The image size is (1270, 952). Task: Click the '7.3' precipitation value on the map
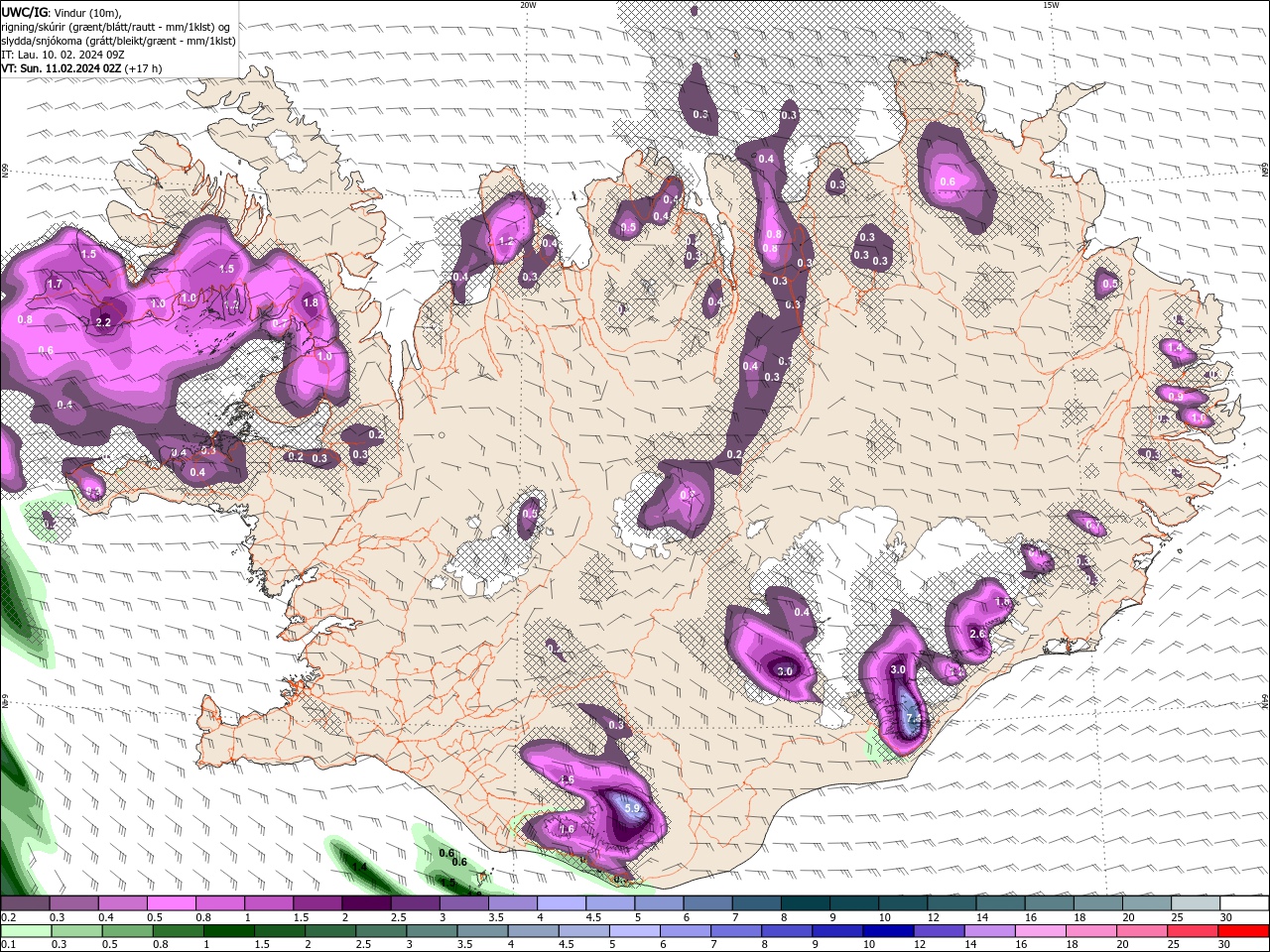[914, 718]
